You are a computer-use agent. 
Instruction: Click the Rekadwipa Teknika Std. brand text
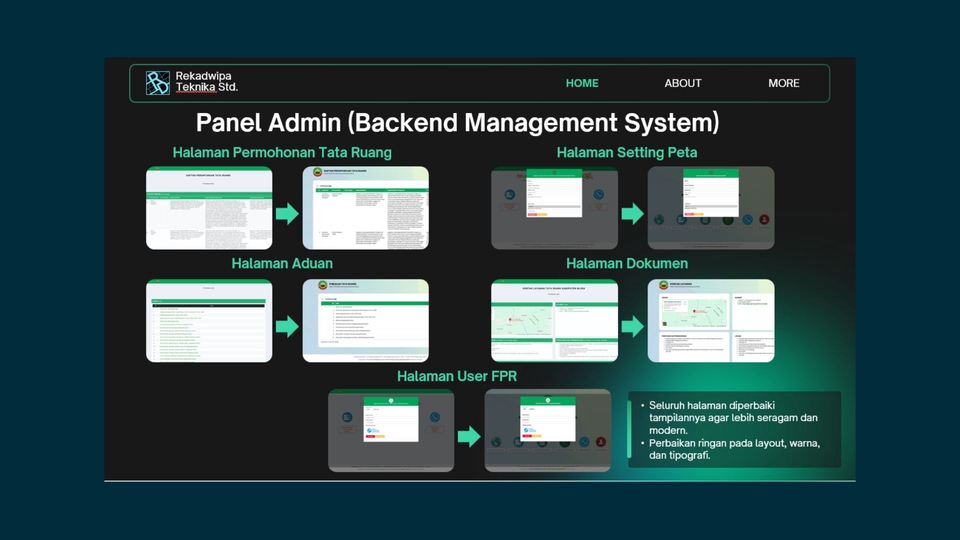click(207, 82)
